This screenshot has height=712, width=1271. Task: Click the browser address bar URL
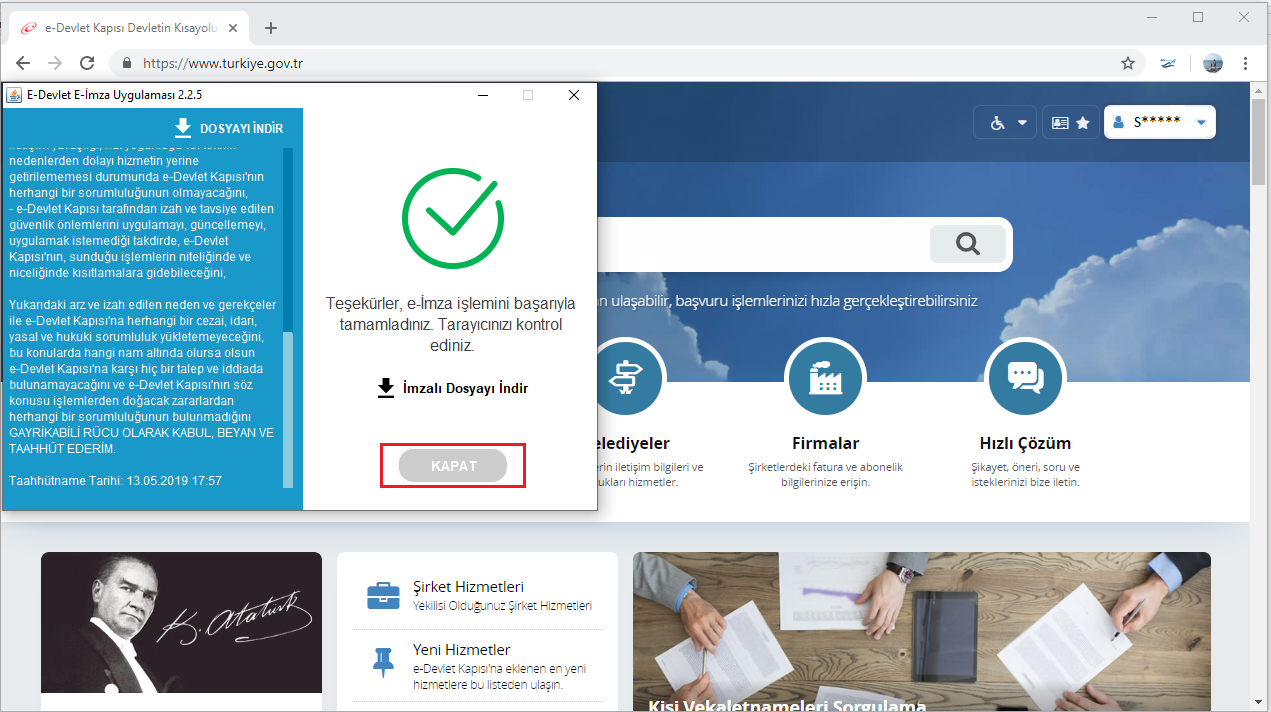[223, 63]
